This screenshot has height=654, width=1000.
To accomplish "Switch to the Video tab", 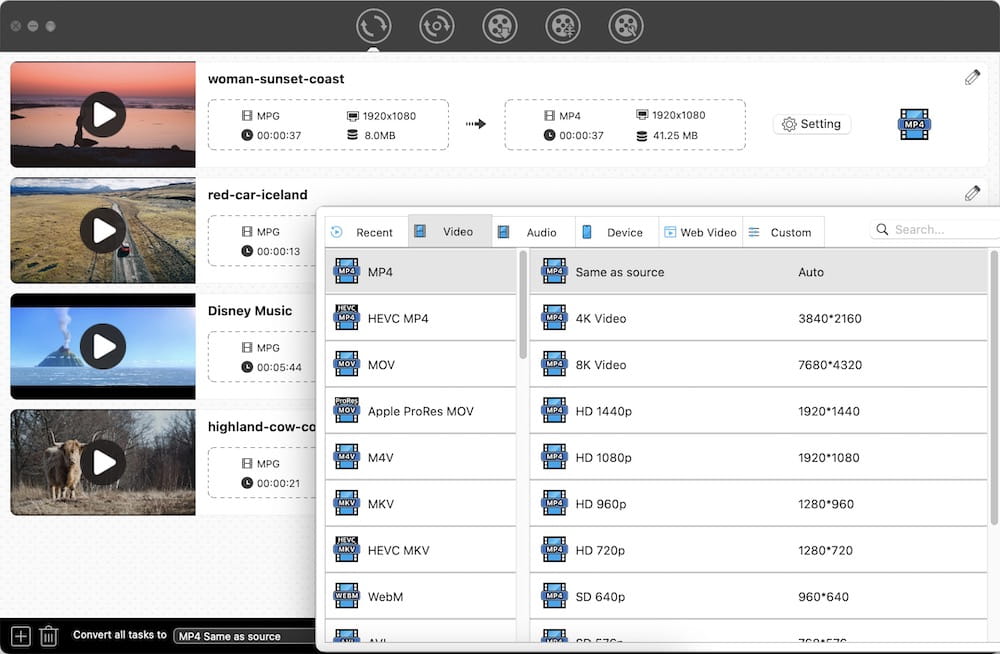I will (x=450, y=232).
